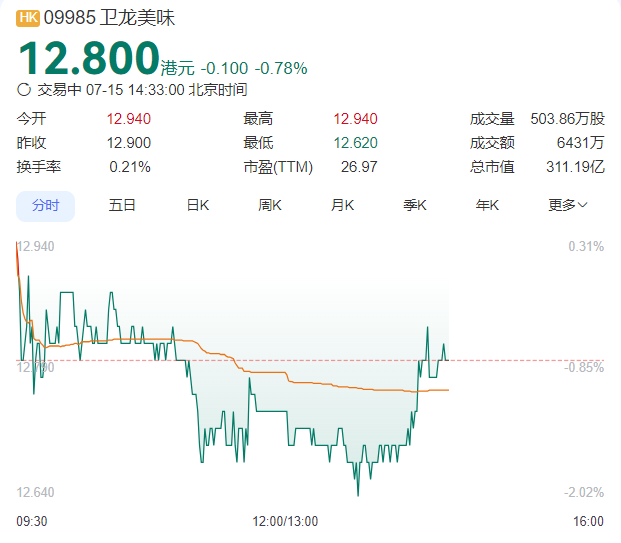Screen dimensions: 621x543
Task: Click the 成交量 label
Action: click(x=492, y=119)
